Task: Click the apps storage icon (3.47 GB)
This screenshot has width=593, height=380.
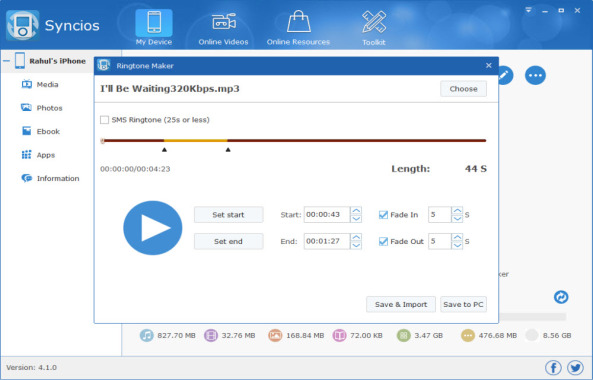Action: [x=404, y=335]
